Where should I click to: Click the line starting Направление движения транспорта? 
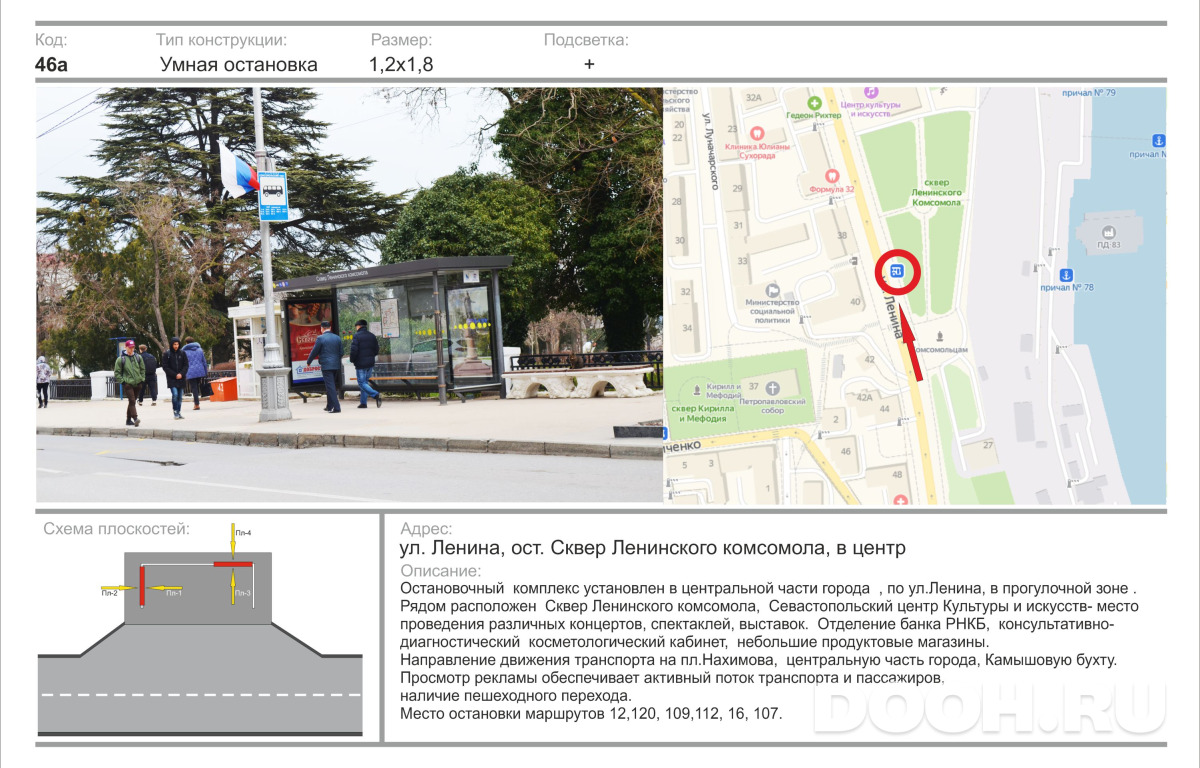pyautogui.click(x=757, y=660)
